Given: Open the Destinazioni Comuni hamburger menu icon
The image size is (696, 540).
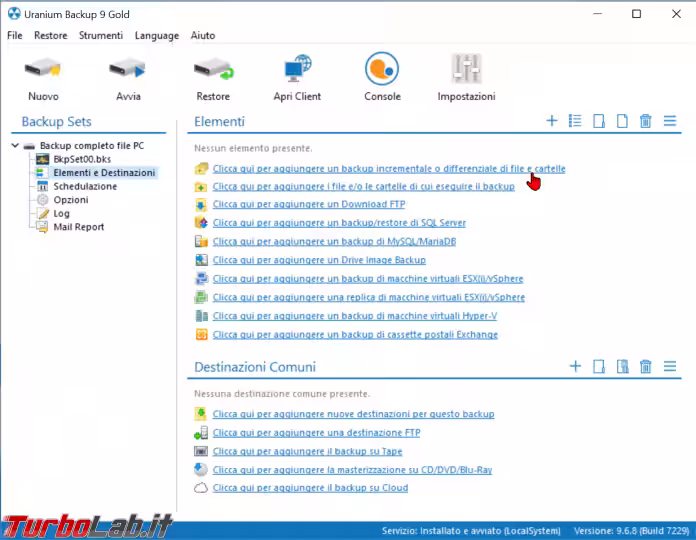Looking at the screenshot, I should click(670, 366).
